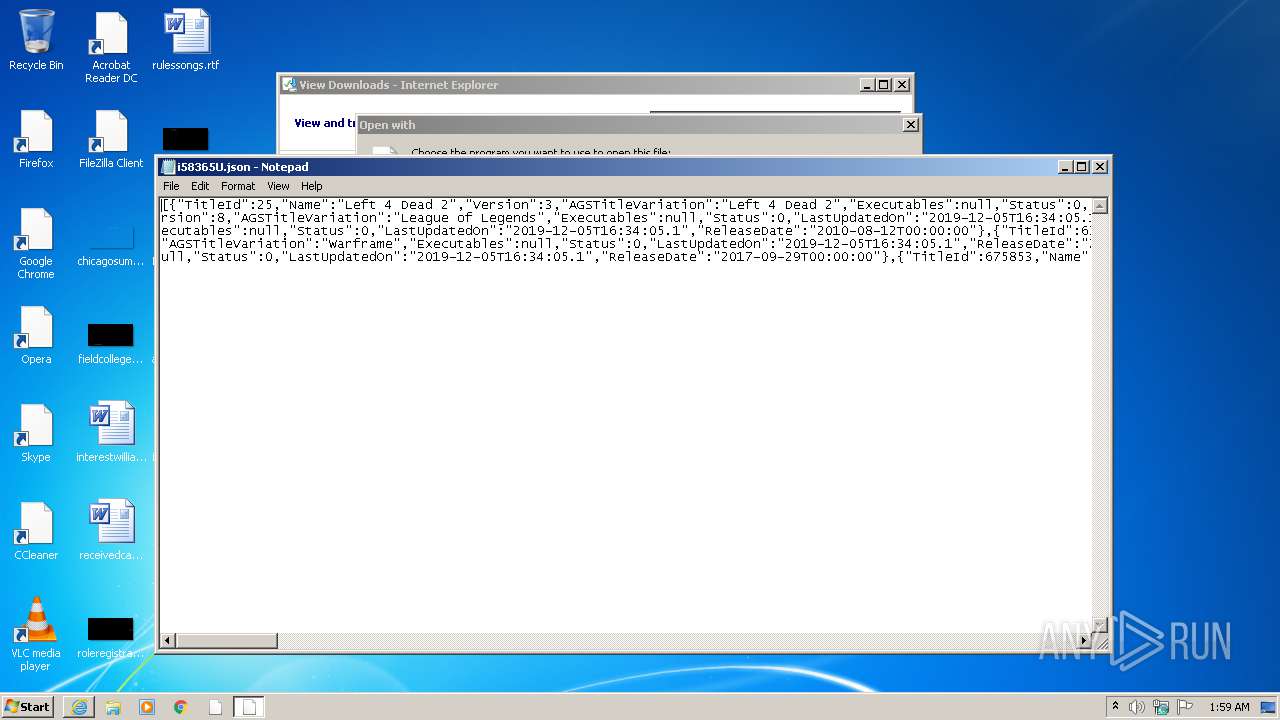Click Notepad vertical scrollbar up arrow
Screen dimensions: 1280x720
pyautogui.click(x=1099, y=205)
